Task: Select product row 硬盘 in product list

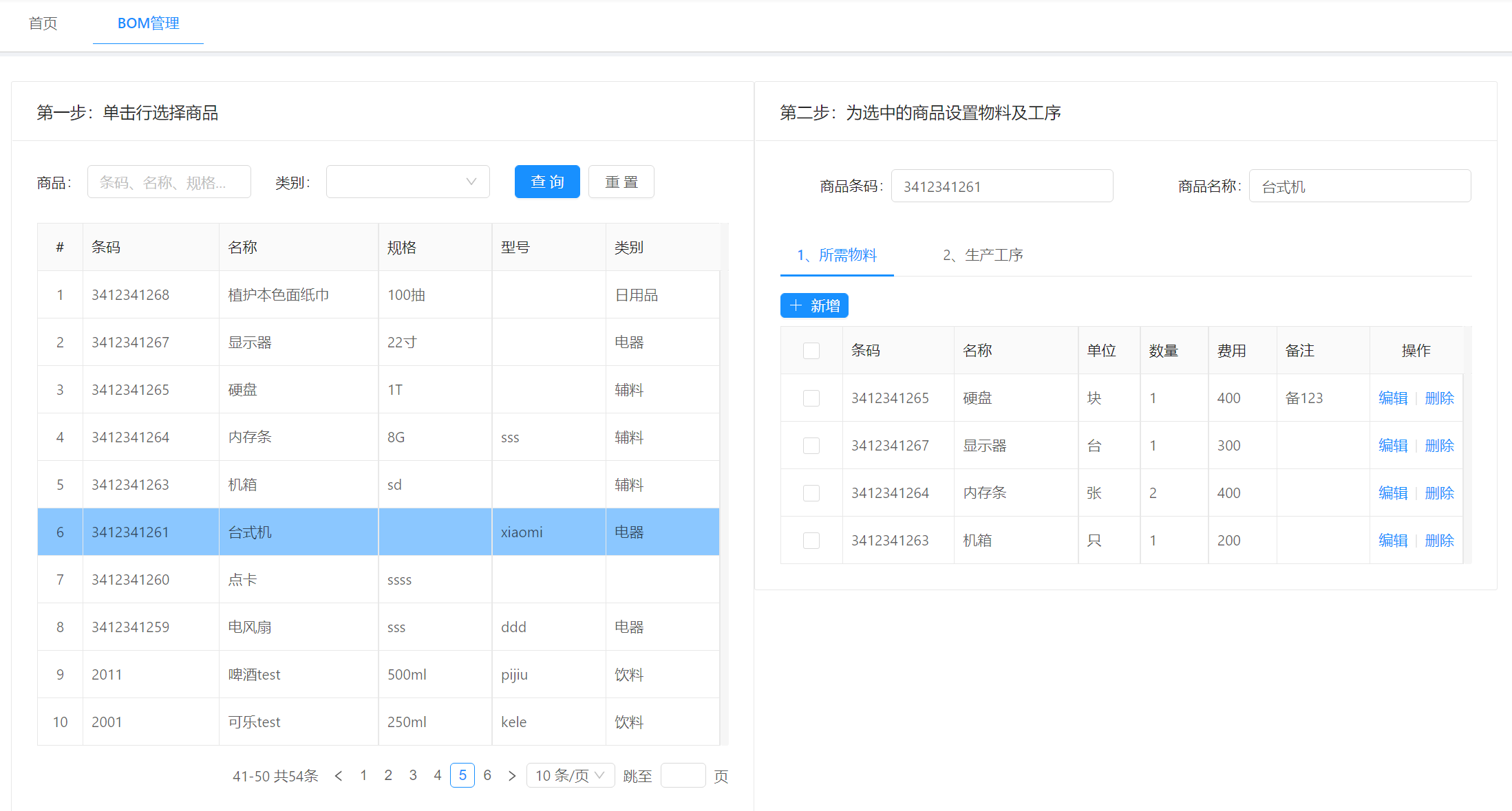Action: (x=379, y=390)
